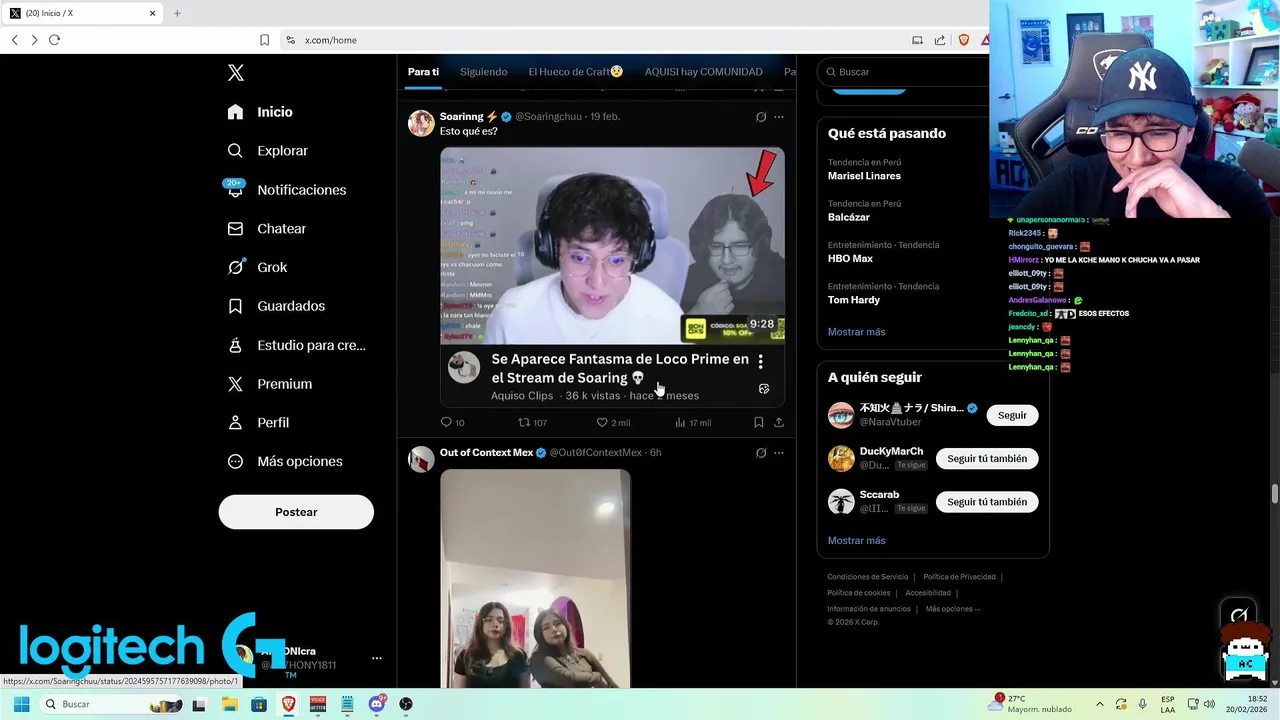Click Mostrar más under Qué está pasando

click(x=856, y=332)
